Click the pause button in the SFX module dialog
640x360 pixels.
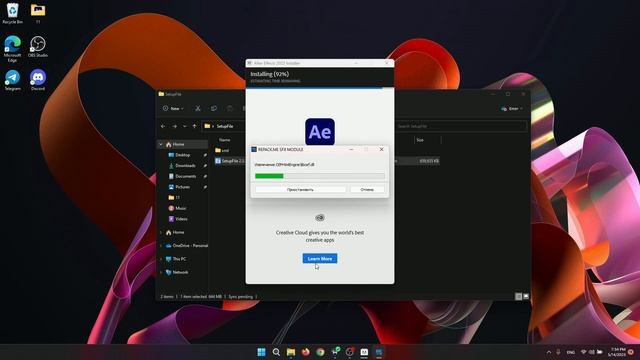click(300, 189)
